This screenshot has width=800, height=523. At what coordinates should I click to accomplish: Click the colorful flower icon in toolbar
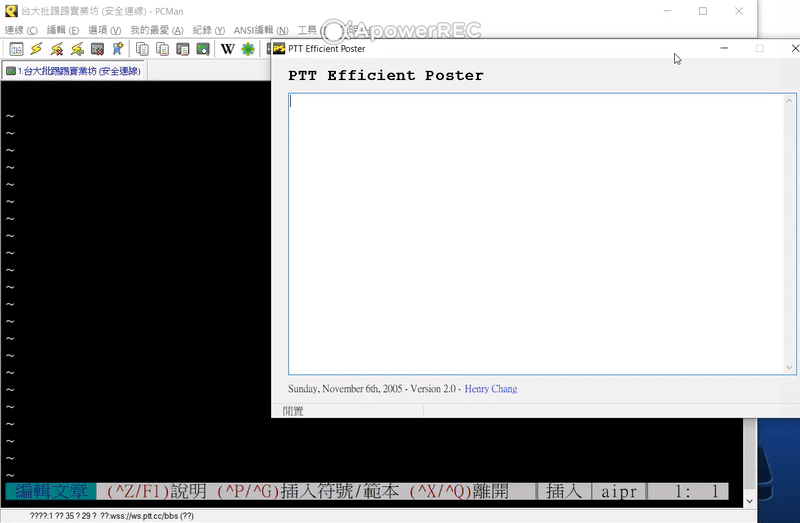point(248,49)
